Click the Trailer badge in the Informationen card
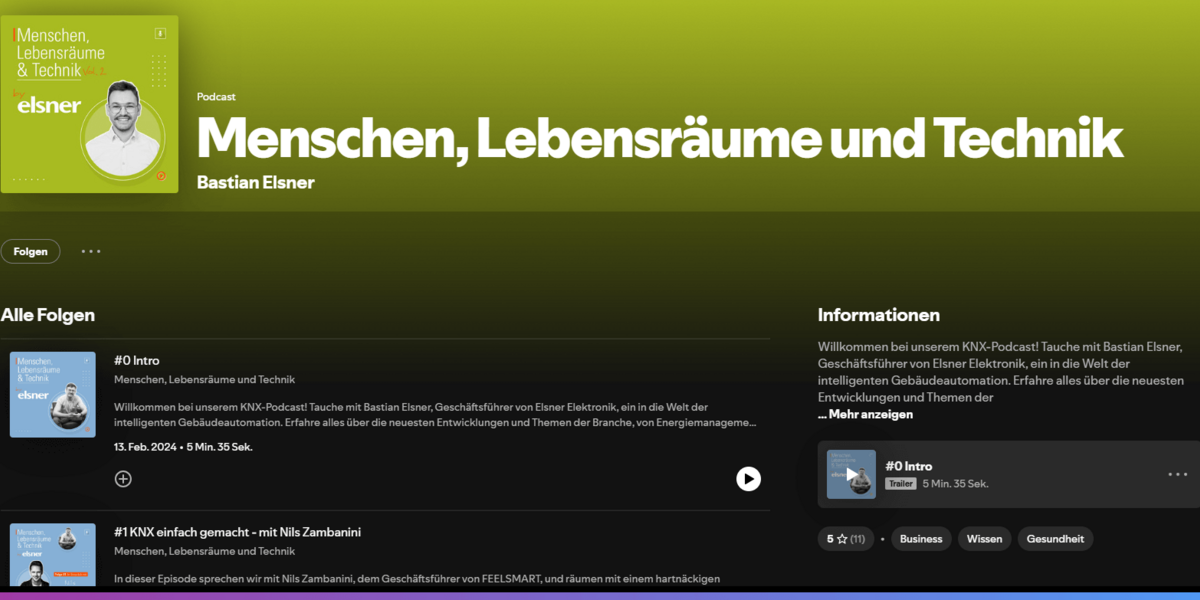Viewport: 1200px width, 600px height. (x=901, y=484)
